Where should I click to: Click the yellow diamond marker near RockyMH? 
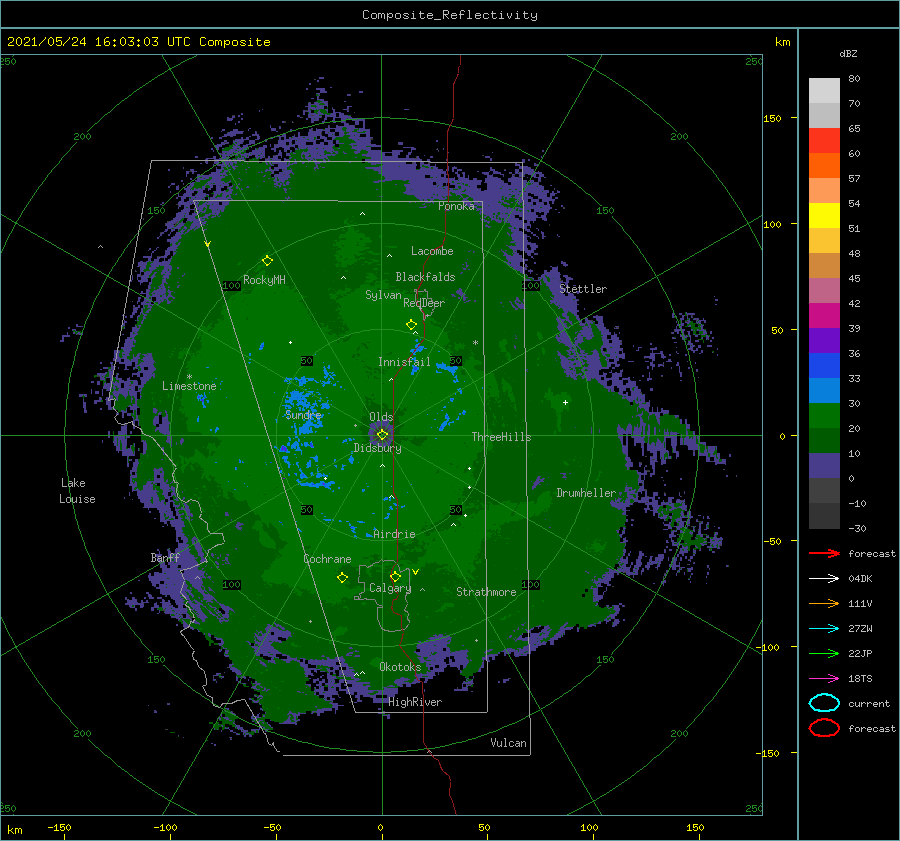267,261
